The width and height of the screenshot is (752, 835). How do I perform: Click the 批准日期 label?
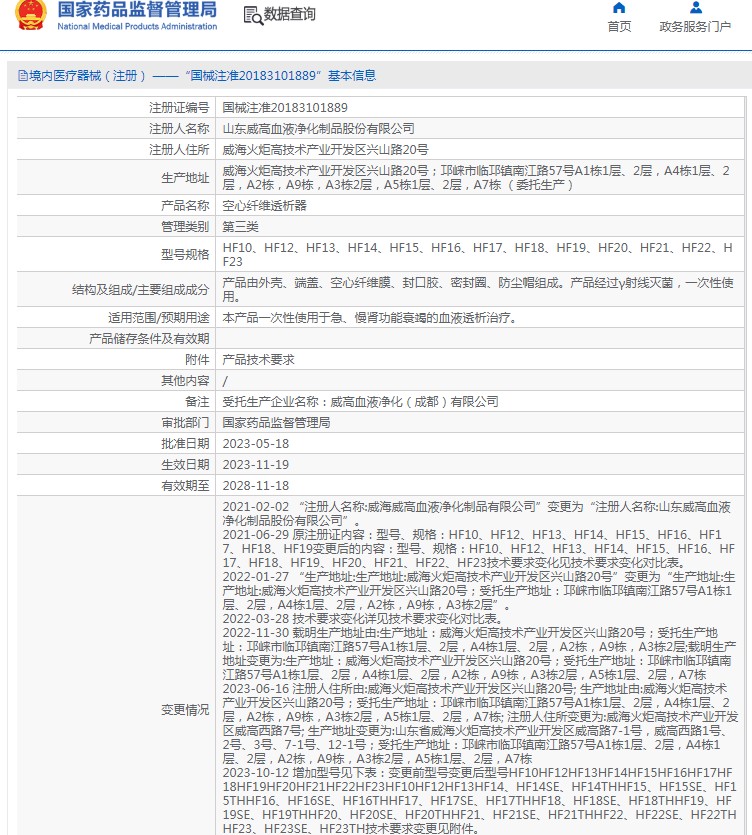[185, 444]
